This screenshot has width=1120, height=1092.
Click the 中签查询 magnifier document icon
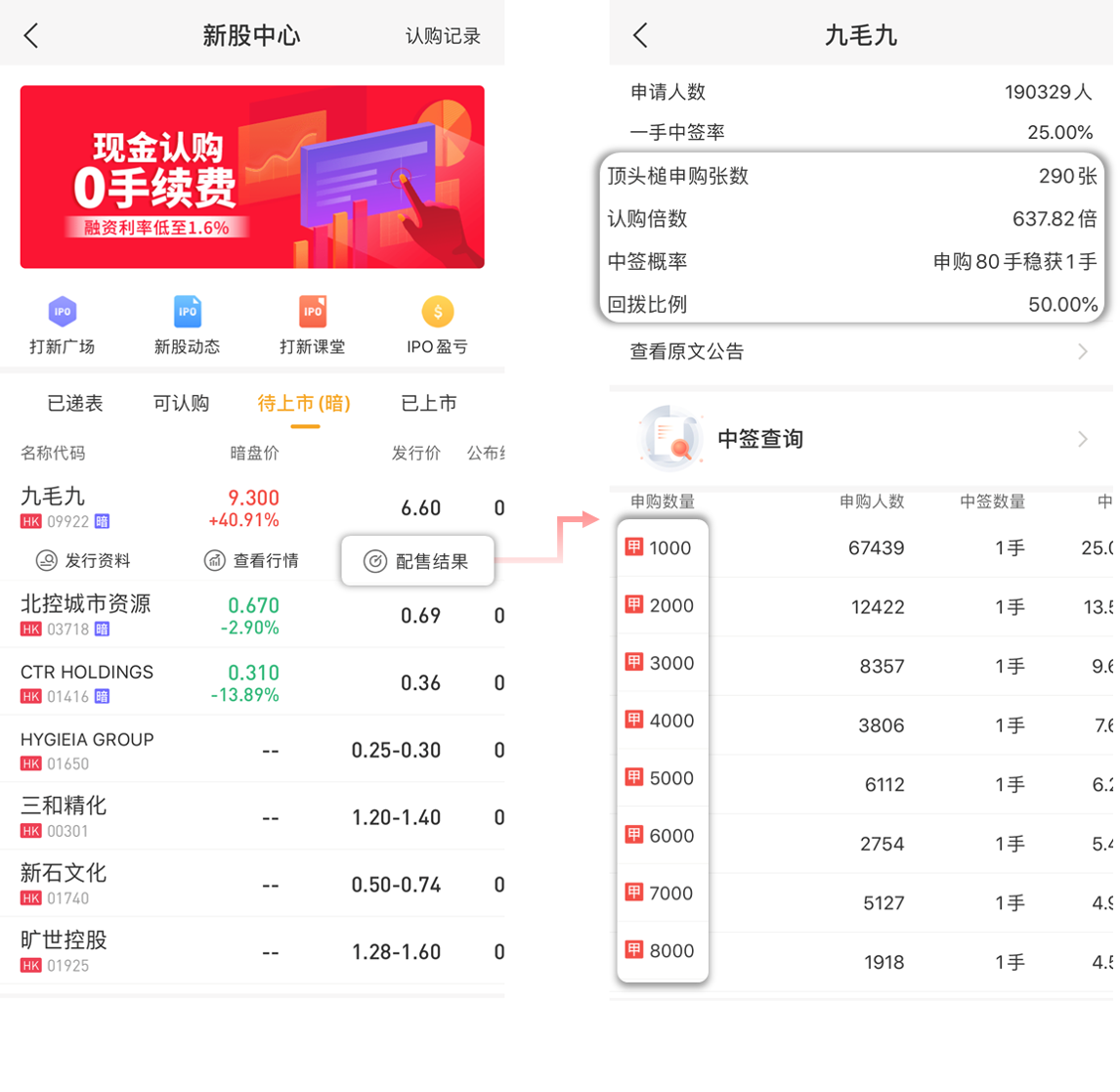coord(670,438)
